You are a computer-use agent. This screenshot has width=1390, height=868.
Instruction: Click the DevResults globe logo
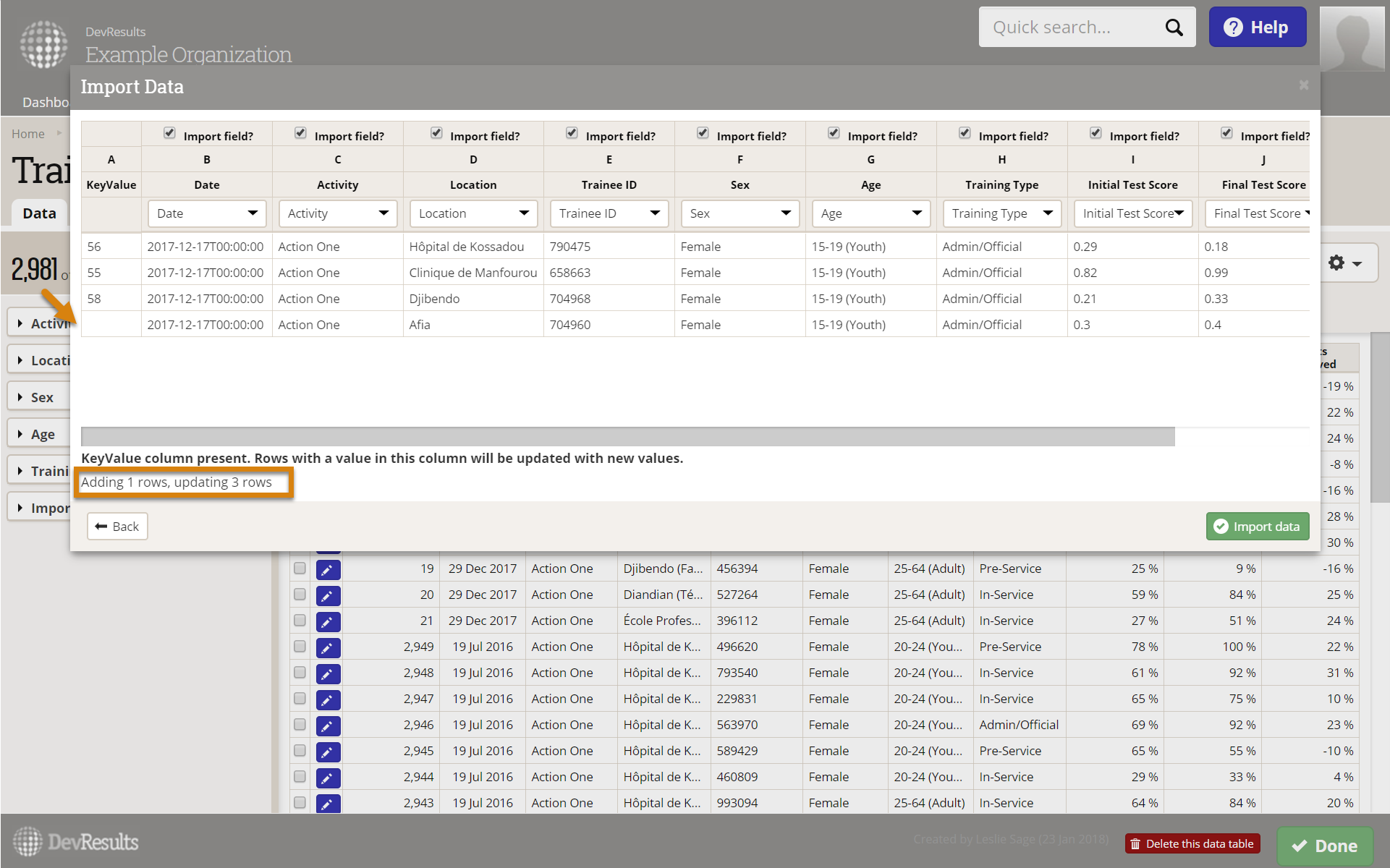[43, 43]
